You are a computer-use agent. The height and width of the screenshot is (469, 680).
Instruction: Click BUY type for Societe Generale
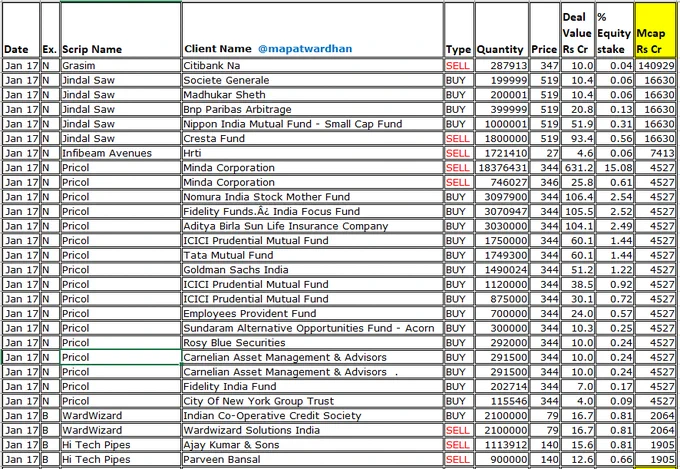[459, 80]
